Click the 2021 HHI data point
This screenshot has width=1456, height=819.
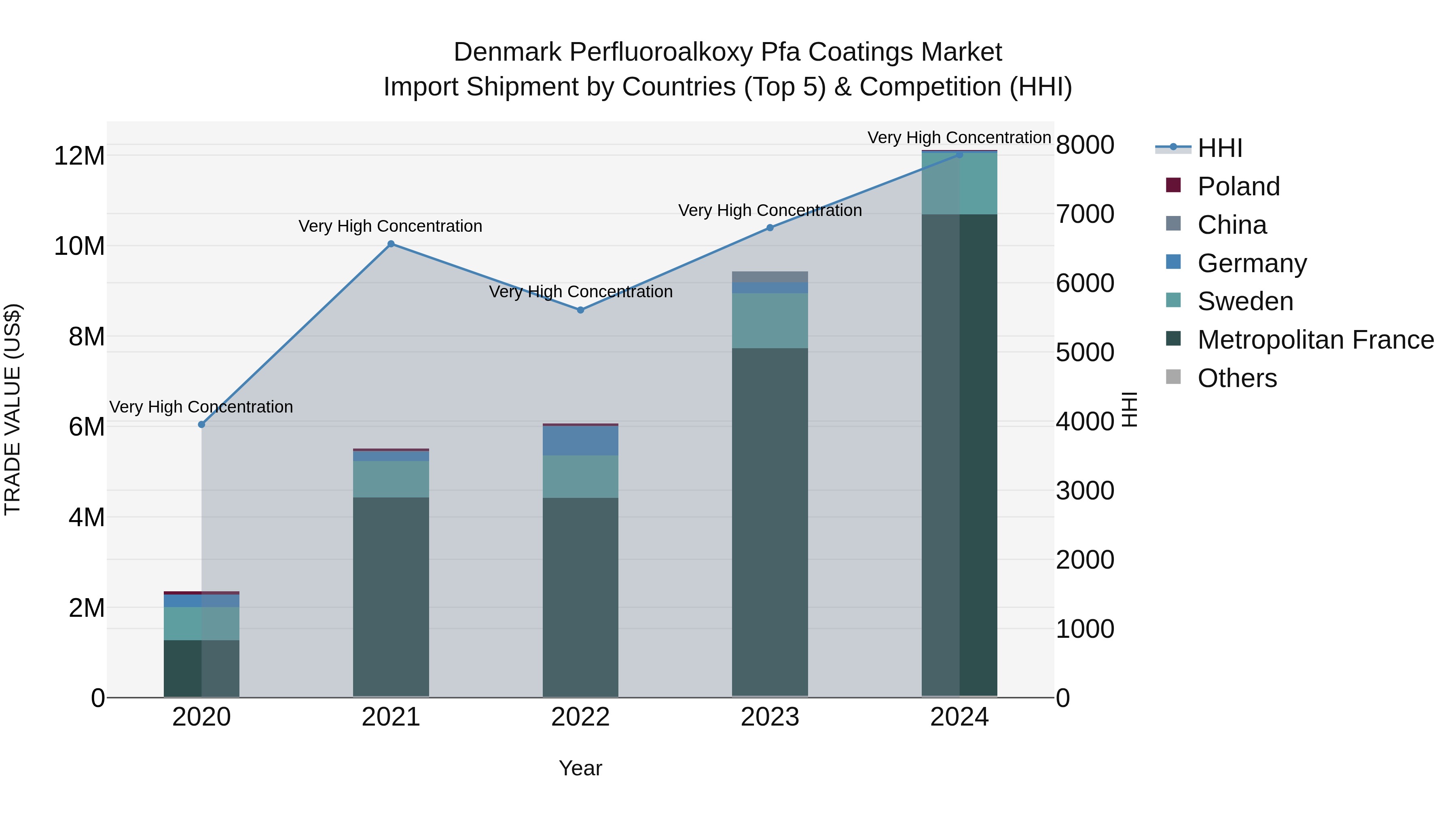pyautogui.click(x=391, y=244)
